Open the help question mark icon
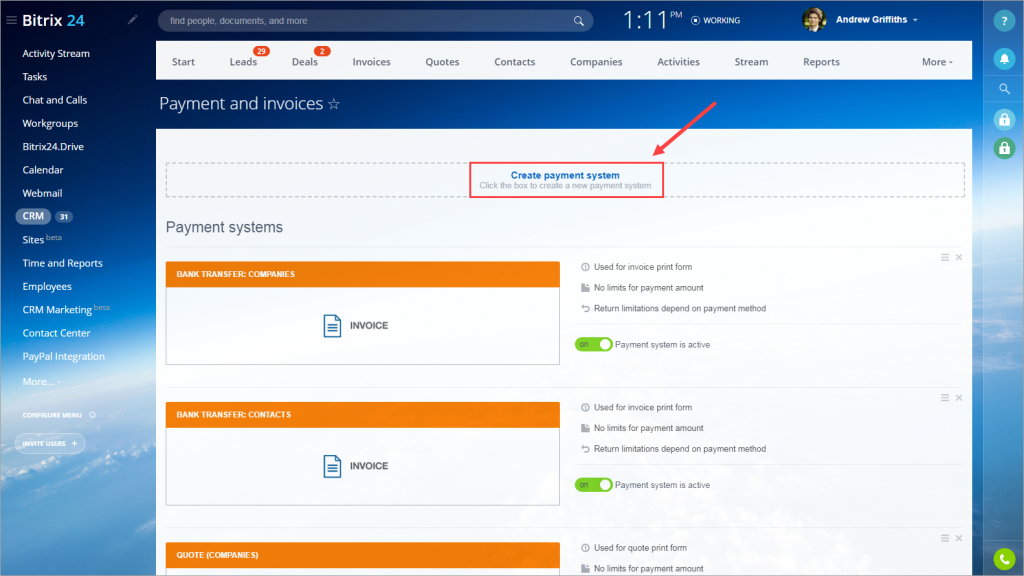This screenshot has width=1024, height=576. [x=1004, y=21]
